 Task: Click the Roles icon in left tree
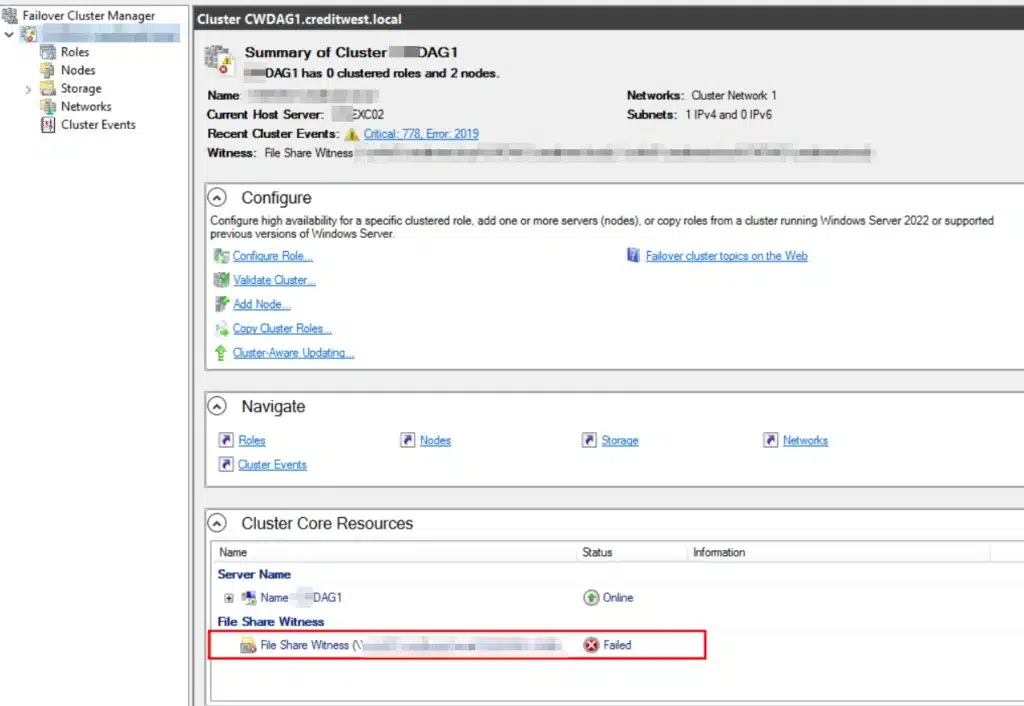coord(47,52)
